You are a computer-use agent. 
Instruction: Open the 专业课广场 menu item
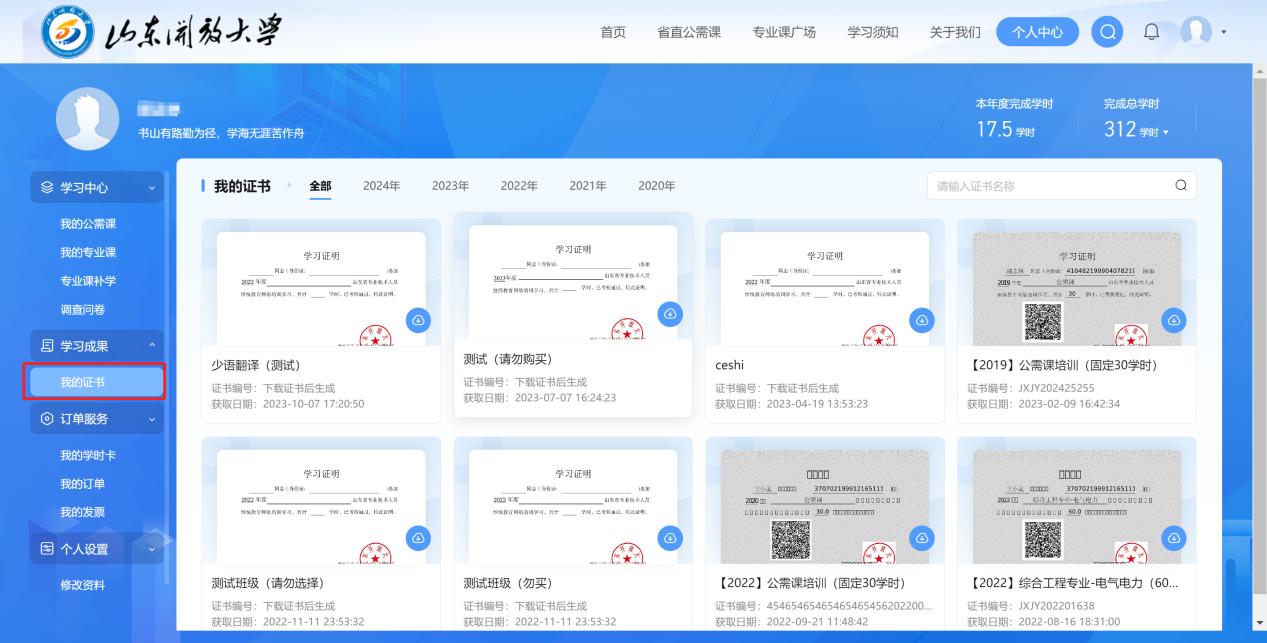[x=783, y=31]
